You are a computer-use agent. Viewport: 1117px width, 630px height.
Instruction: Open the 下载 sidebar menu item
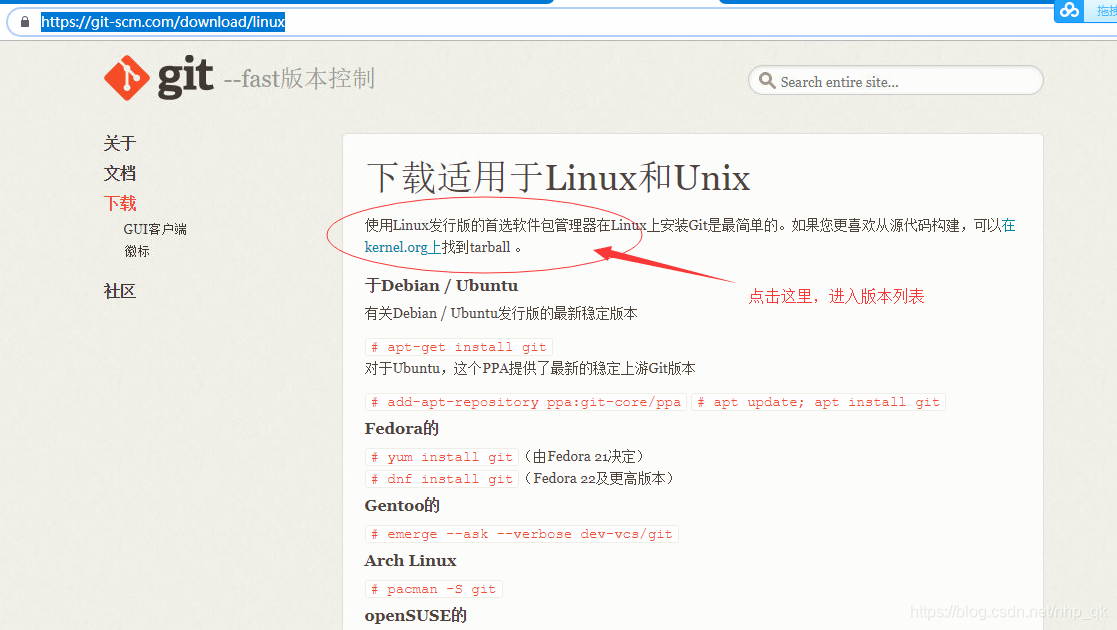pos(120,203)
